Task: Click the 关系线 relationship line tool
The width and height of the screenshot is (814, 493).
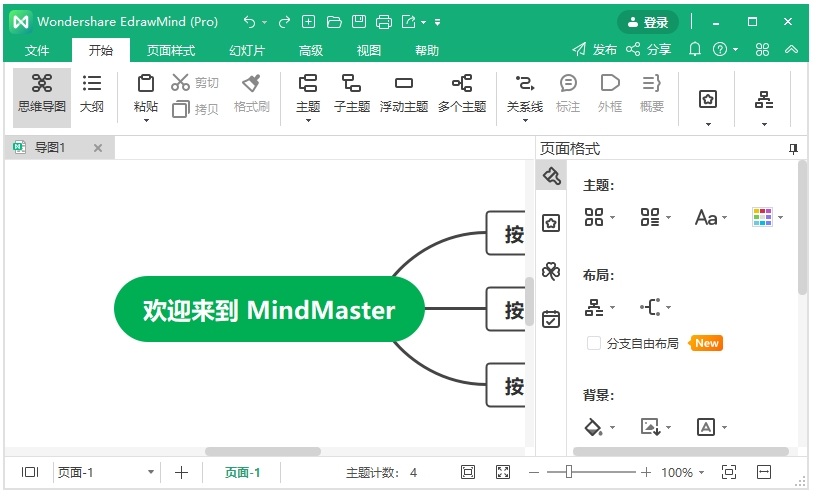Action: 525,93
